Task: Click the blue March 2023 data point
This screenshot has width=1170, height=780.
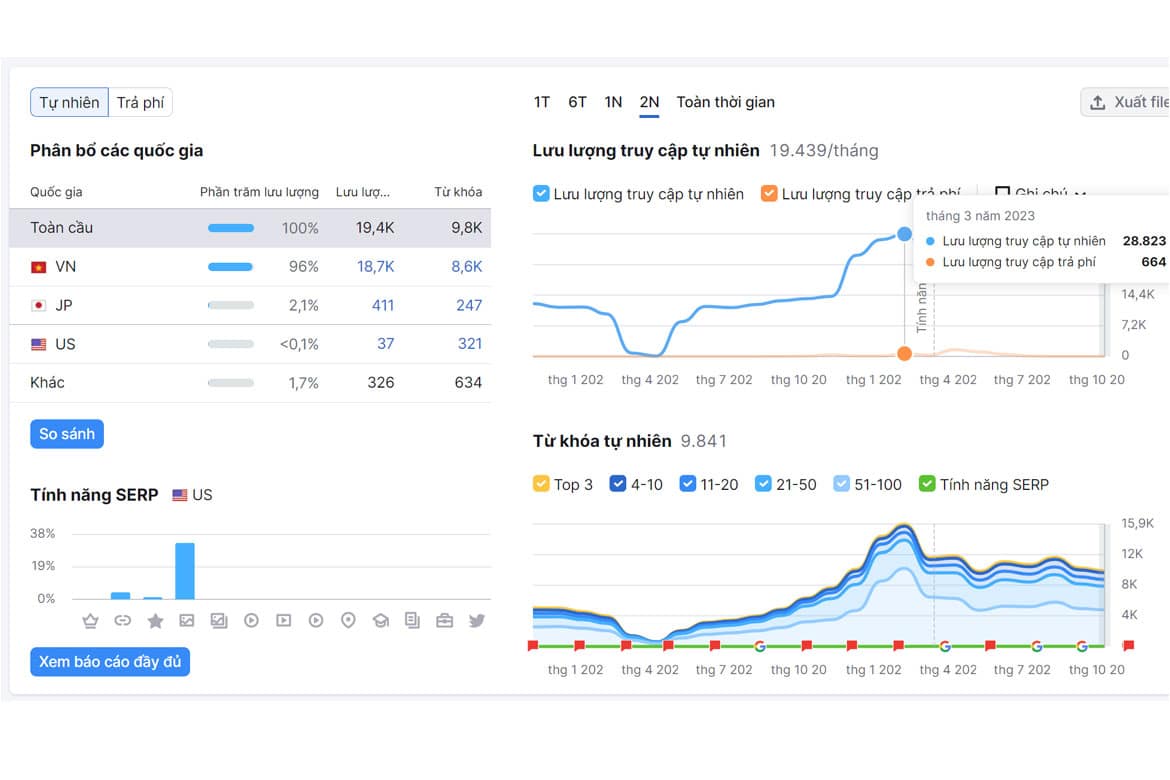Action: coord(904,234)
